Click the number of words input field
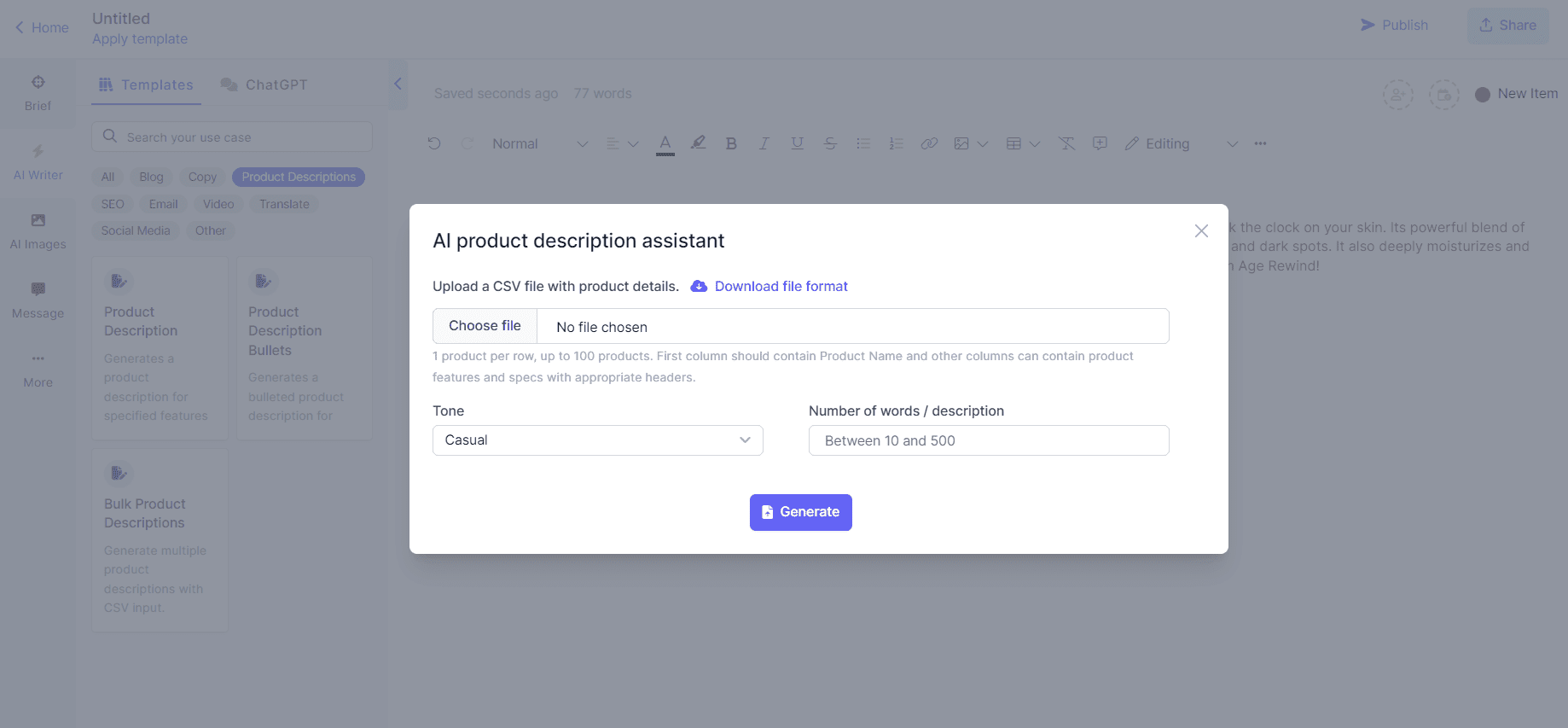 tap(988, 440)
